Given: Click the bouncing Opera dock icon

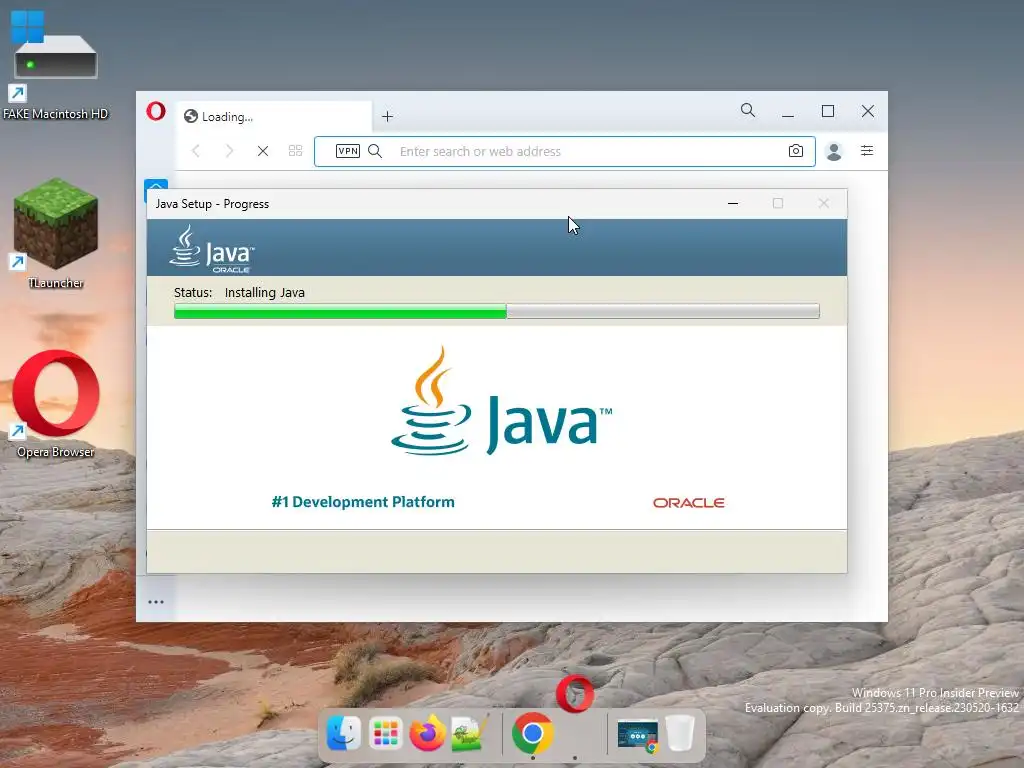Looking at the screenshot, I should 575,694.
